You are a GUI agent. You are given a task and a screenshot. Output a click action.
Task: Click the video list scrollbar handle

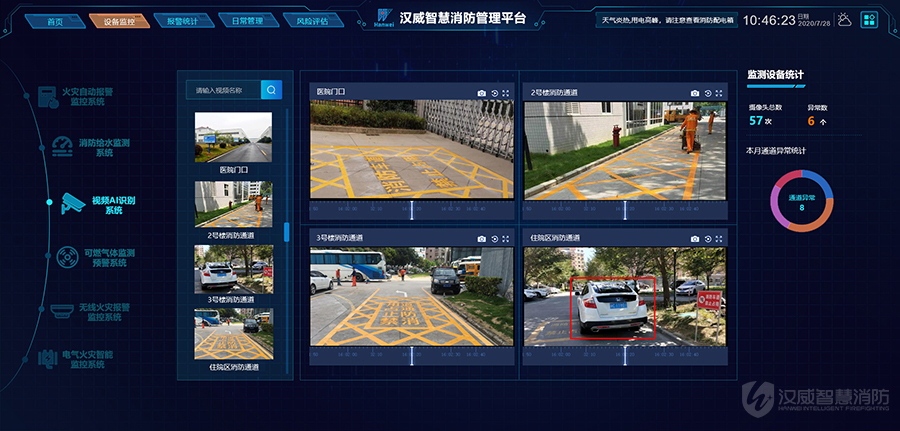(286, 231)
